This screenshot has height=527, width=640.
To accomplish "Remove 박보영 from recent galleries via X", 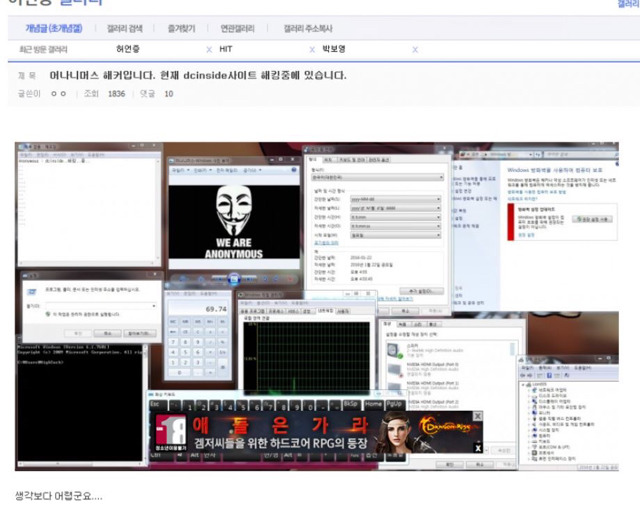I will [x=415, y=50].
